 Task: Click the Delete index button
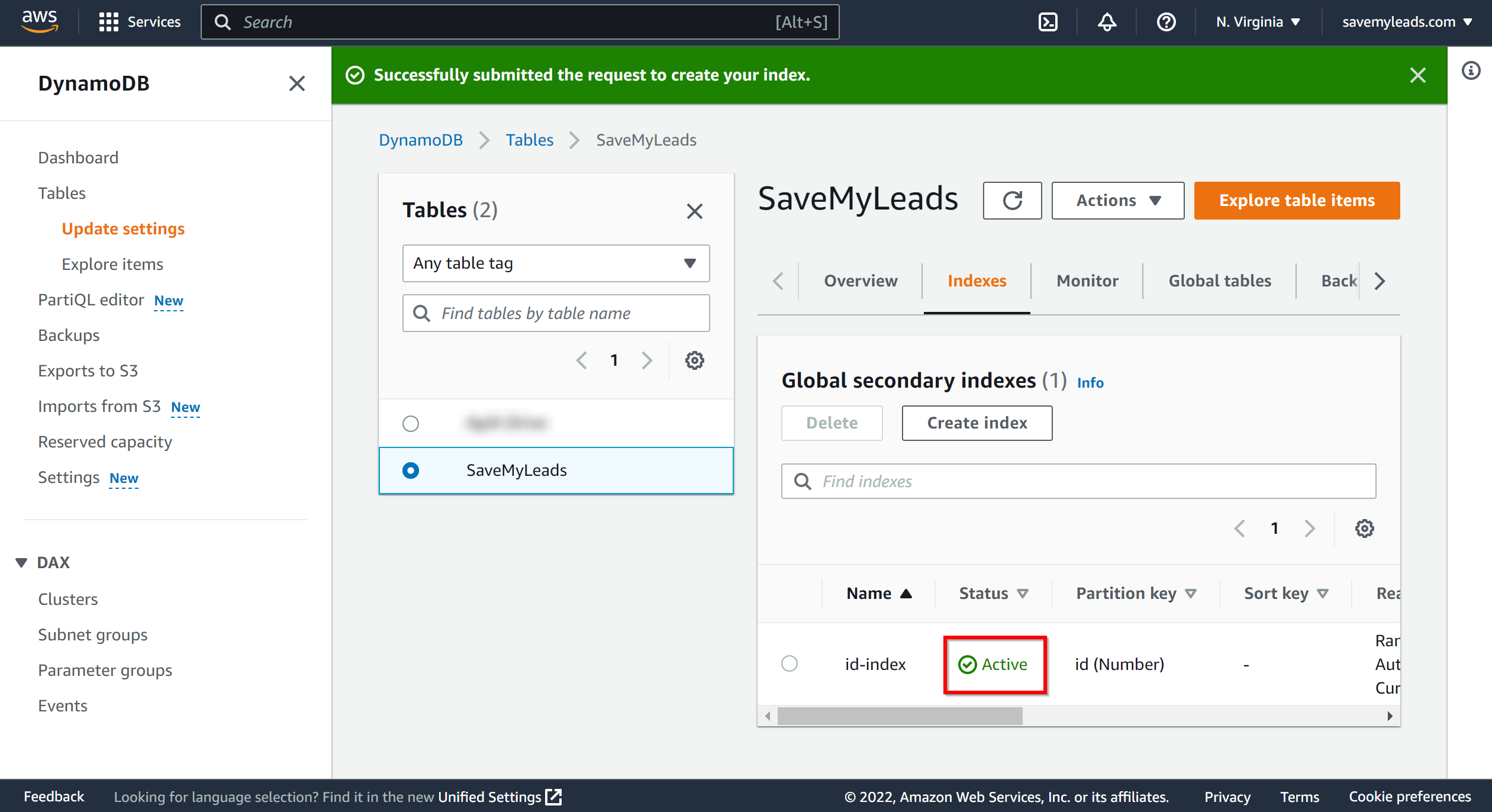[x=832, y=423]
